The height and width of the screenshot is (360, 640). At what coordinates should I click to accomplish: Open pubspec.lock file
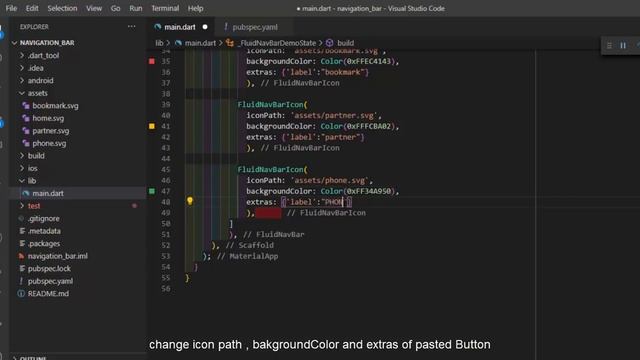49,269
